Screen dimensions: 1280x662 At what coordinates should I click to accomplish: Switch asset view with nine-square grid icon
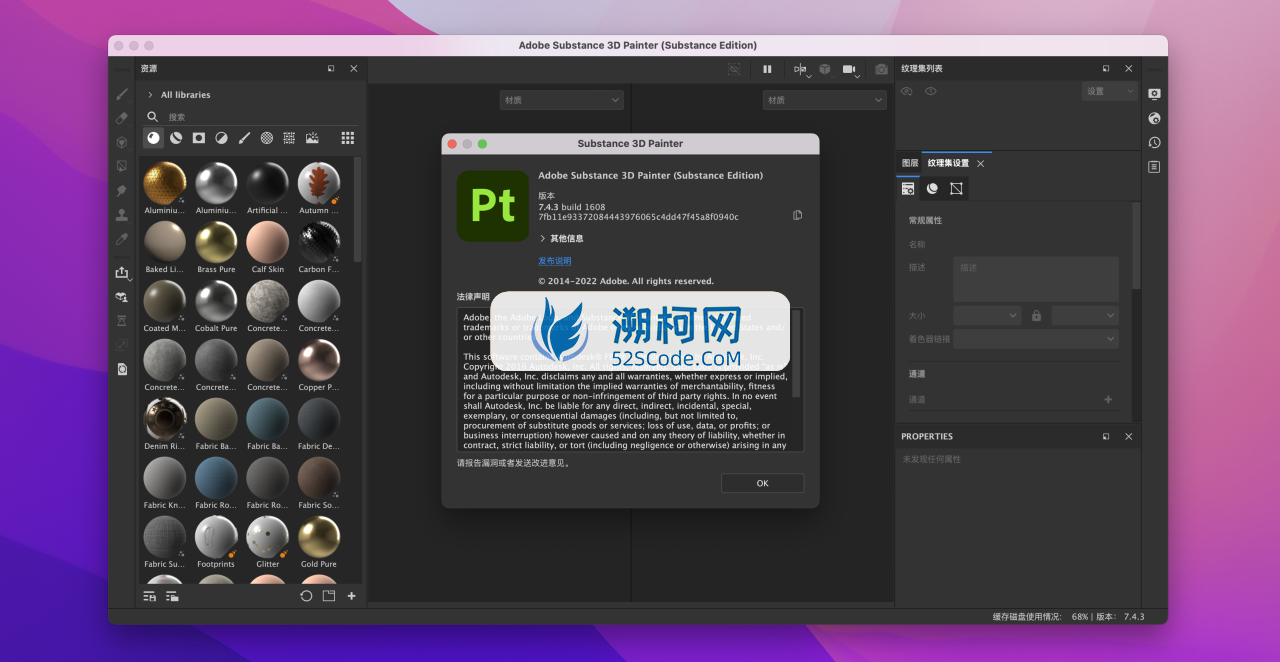[x=348, y=138]
